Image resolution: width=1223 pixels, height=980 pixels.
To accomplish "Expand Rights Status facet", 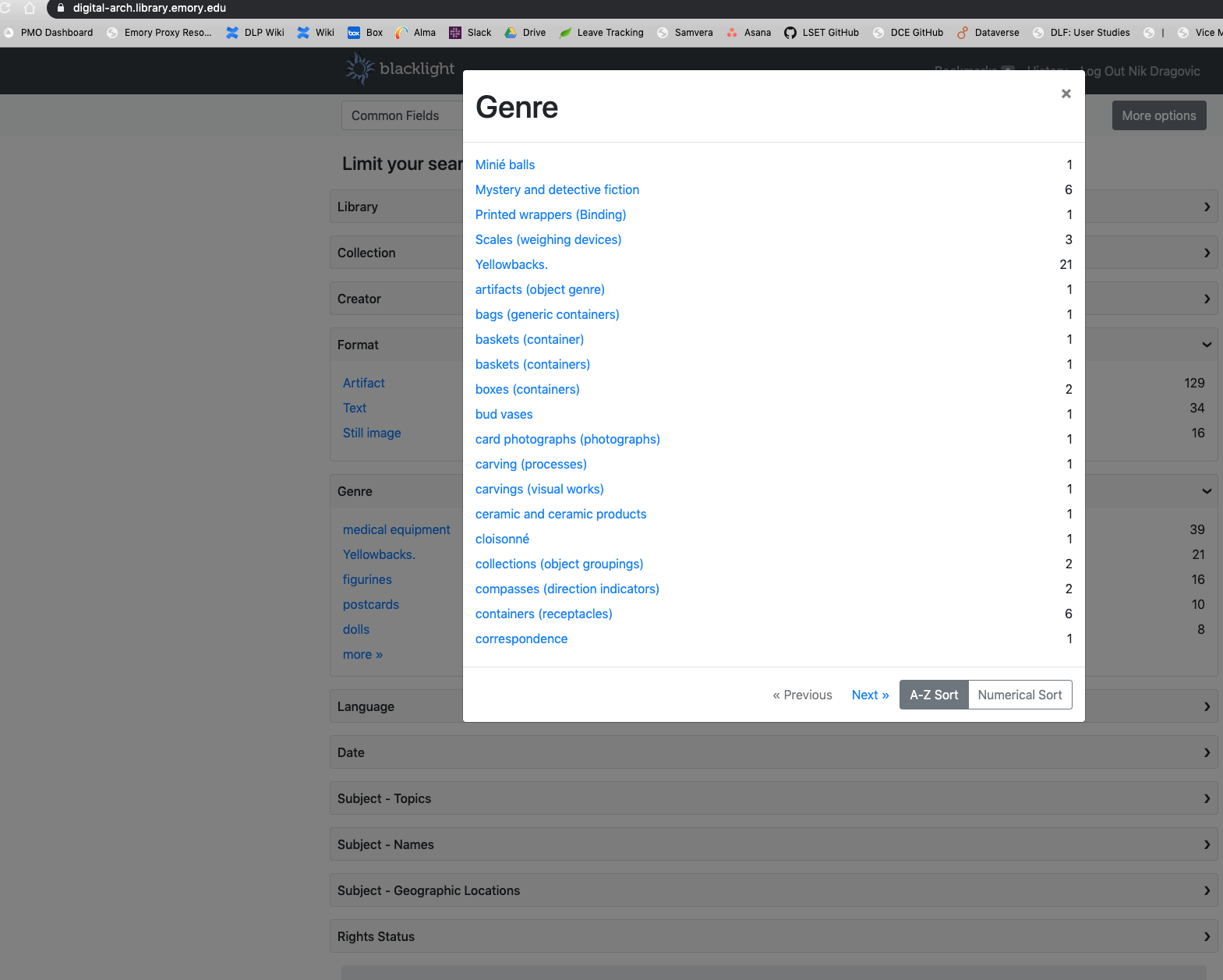I will 773,936.
